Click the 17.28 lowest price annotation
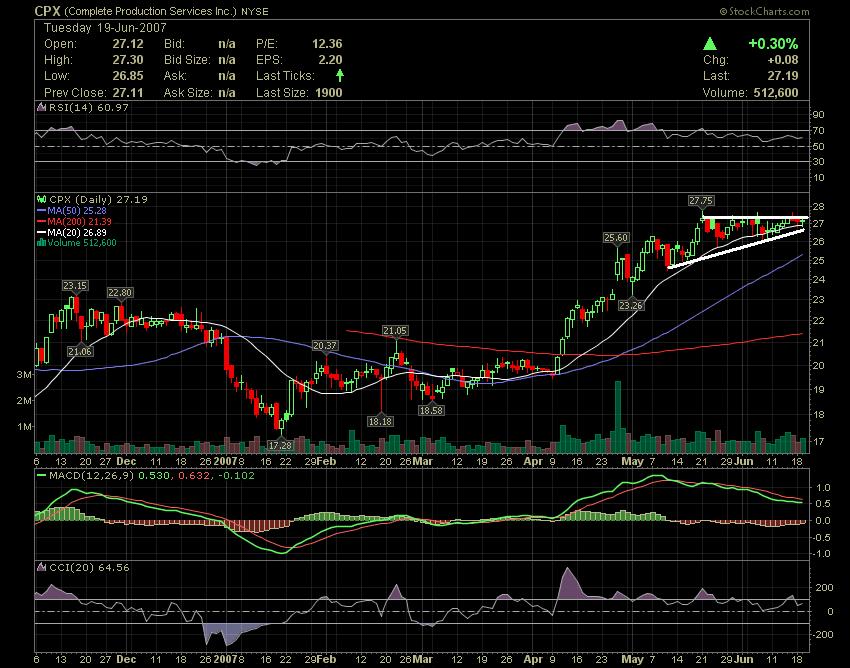The width and height of the screenshot is (850, 668). [280, 445]
